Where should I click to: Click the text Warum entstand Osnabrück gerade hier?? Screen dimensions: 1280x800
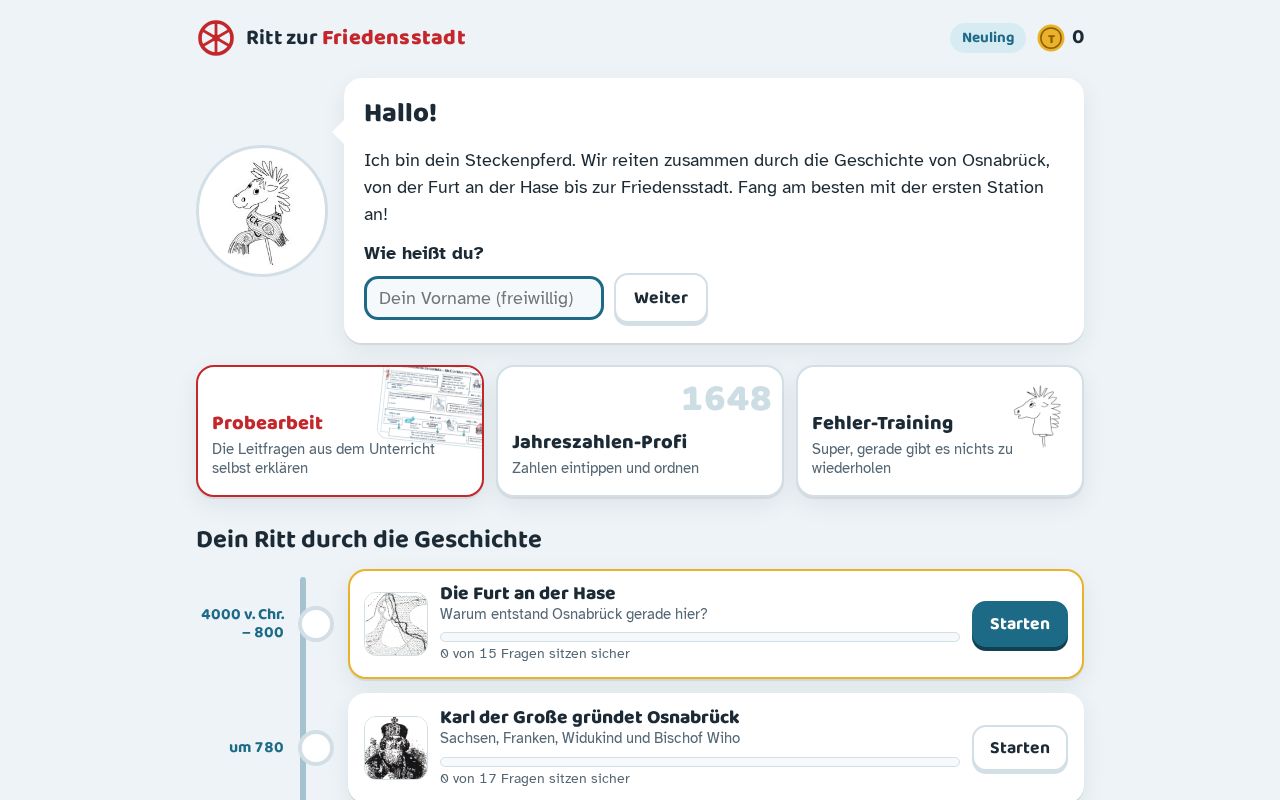point(574,614)
